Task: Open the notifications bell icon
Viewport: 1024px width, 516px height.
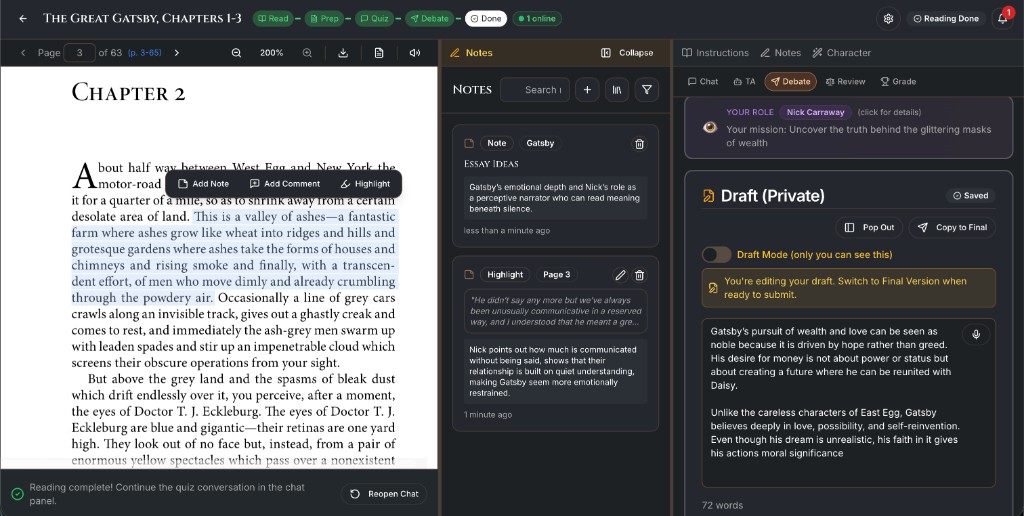Action: click(x=1002, y=18)
